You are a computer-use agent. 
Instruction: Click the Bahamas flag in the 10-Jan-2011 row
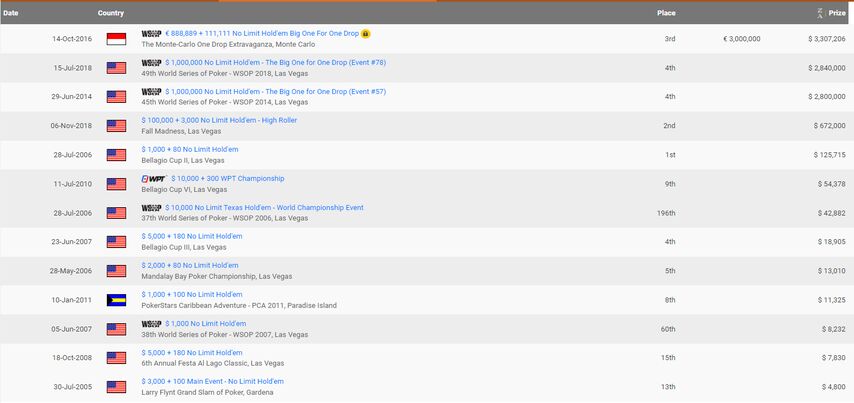117,300
